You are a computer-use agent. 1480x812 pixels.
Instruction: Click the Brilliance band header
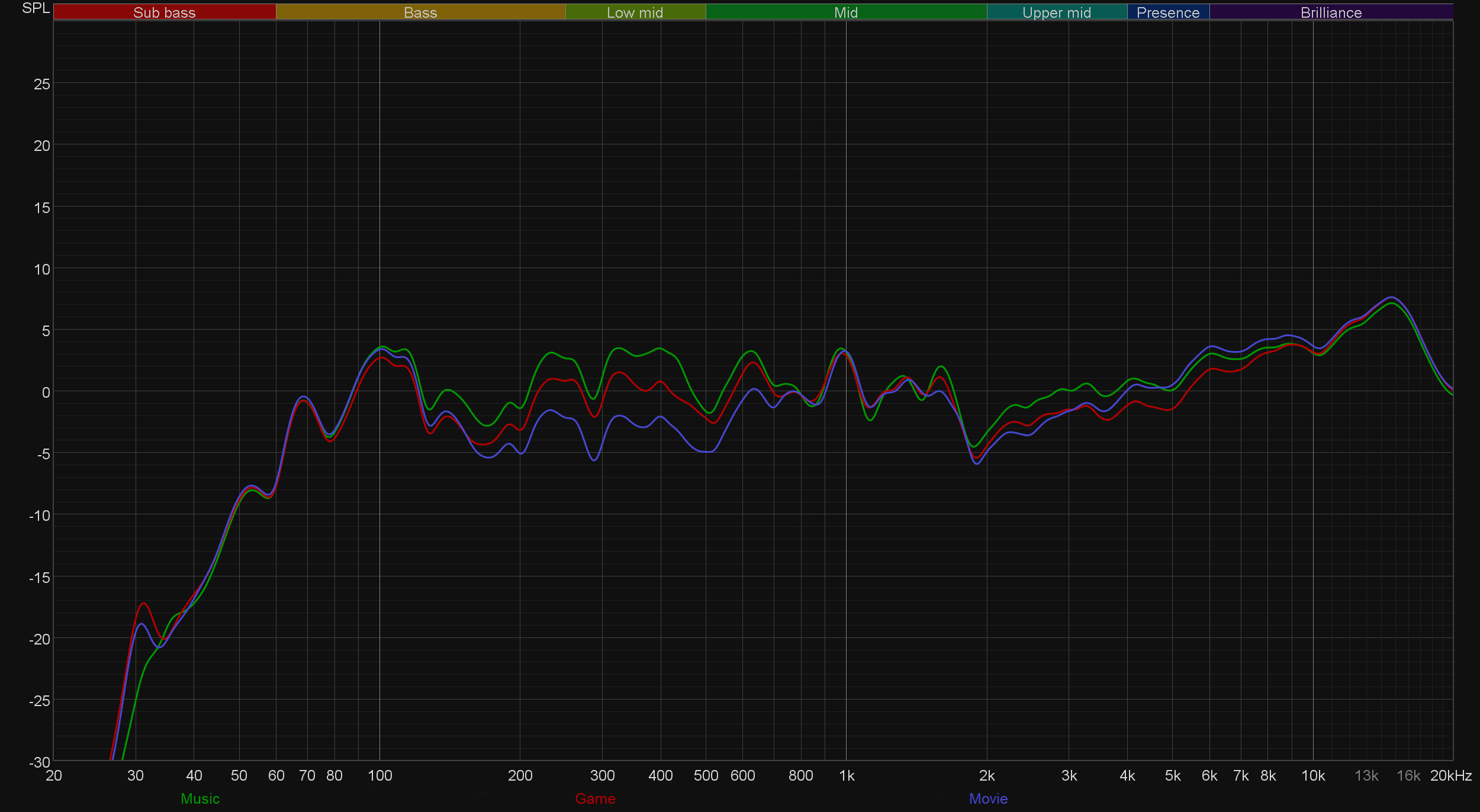(1331, 12)
